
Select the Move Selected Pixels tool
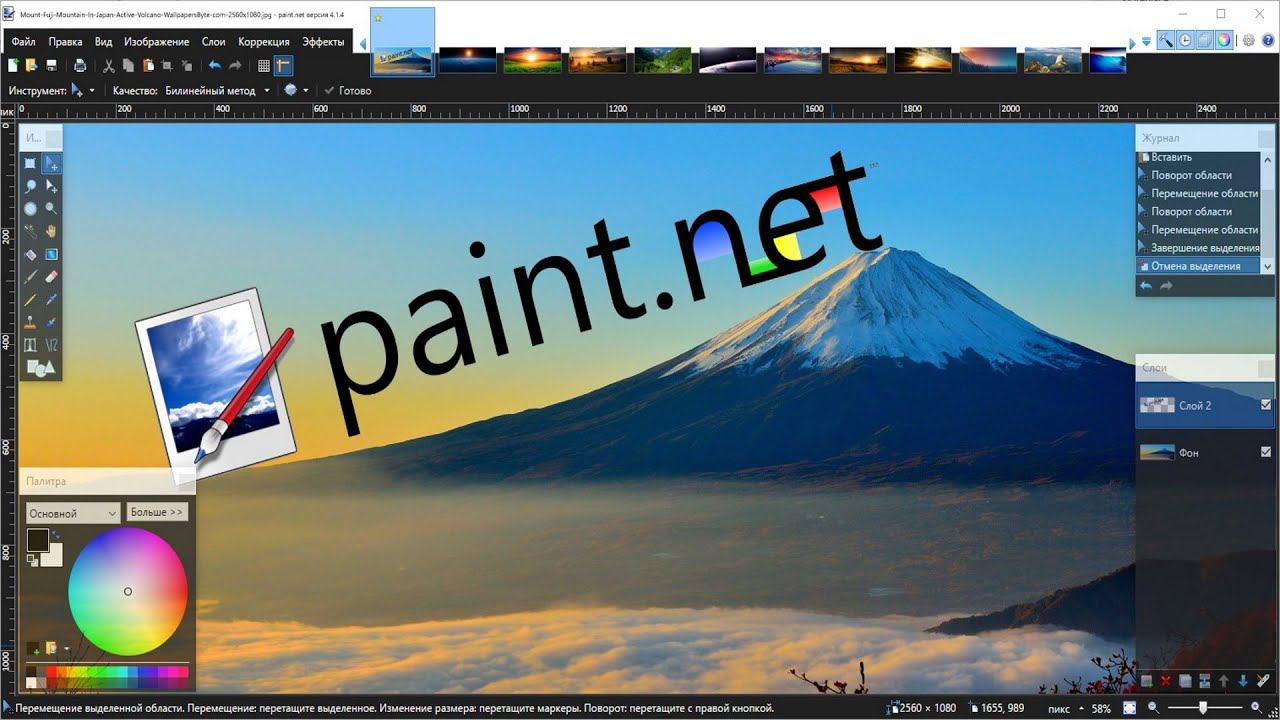[x=51, y=163]
